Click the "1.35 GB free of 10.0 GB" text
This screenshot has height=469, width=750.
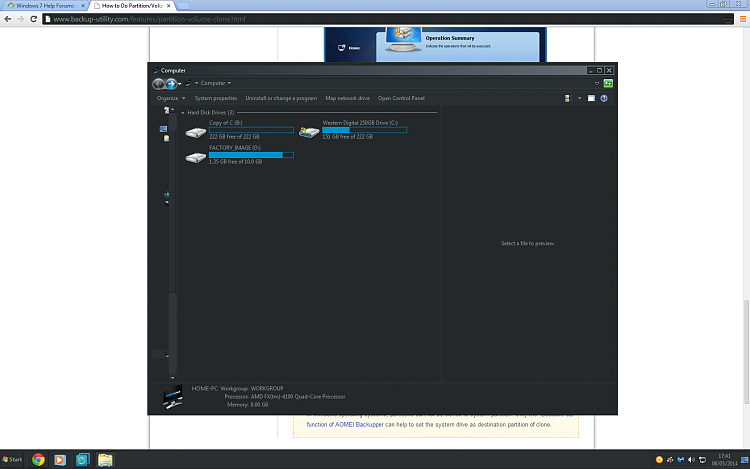click(235, 162)
